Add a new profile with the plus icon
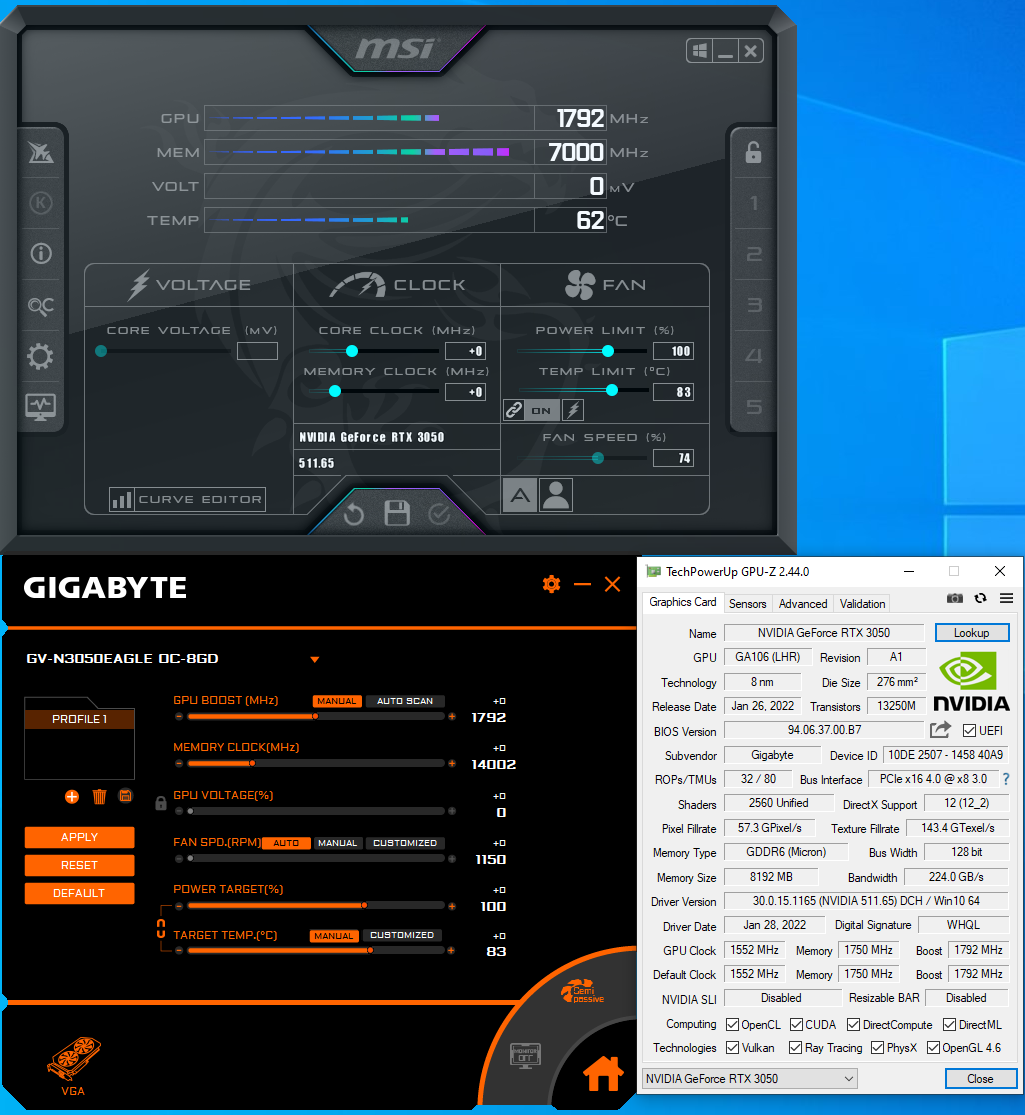Screen dimensions: 1025x1115 pyautogui.click(x=72, y=796)
